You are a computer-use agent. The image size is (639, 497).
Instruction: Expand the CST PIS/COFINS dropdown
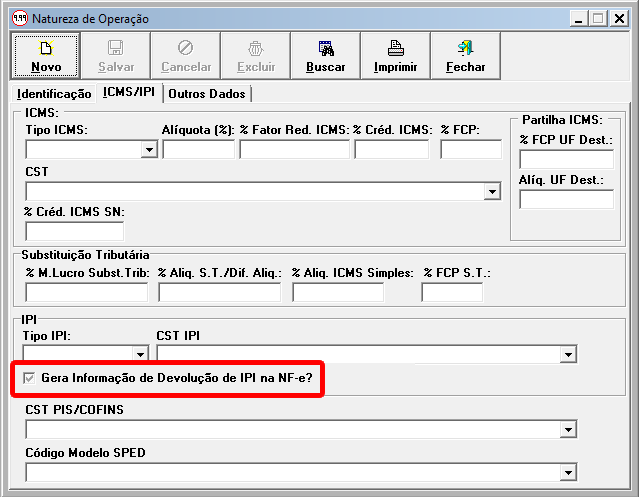coord(568,430)
